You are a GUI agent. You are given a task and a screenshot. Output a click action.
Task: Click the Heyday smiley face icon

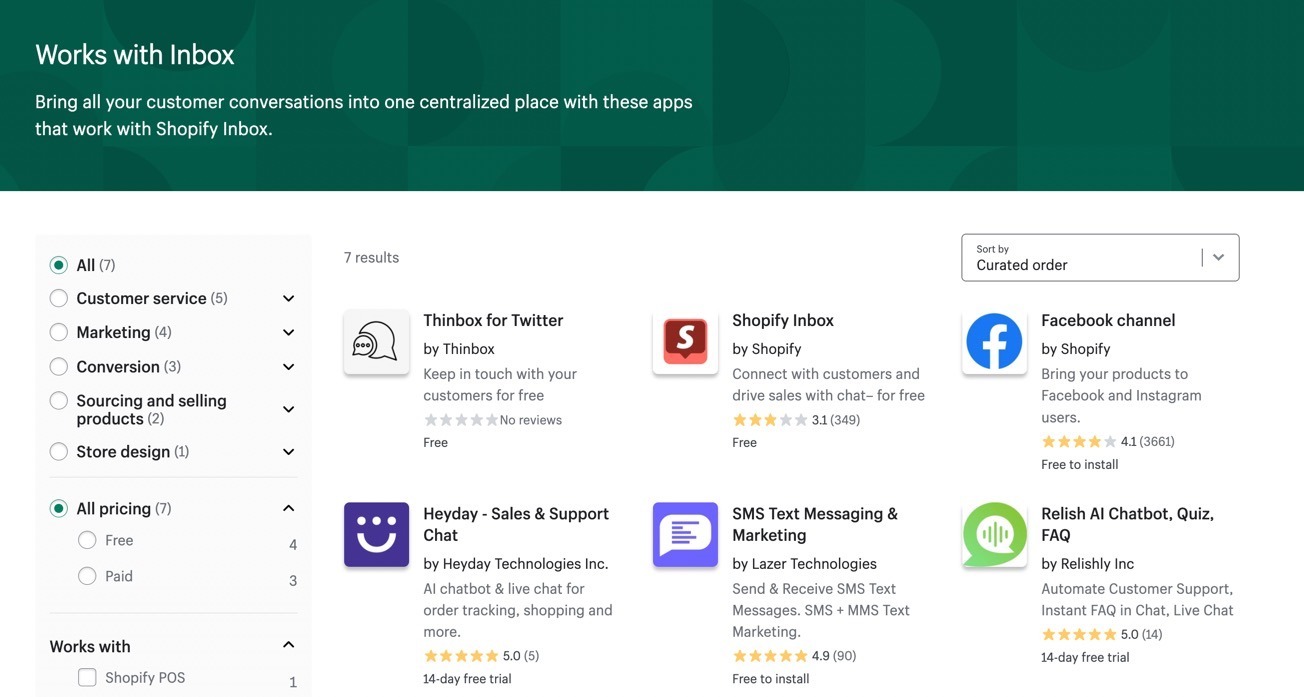tap(376, 535)
